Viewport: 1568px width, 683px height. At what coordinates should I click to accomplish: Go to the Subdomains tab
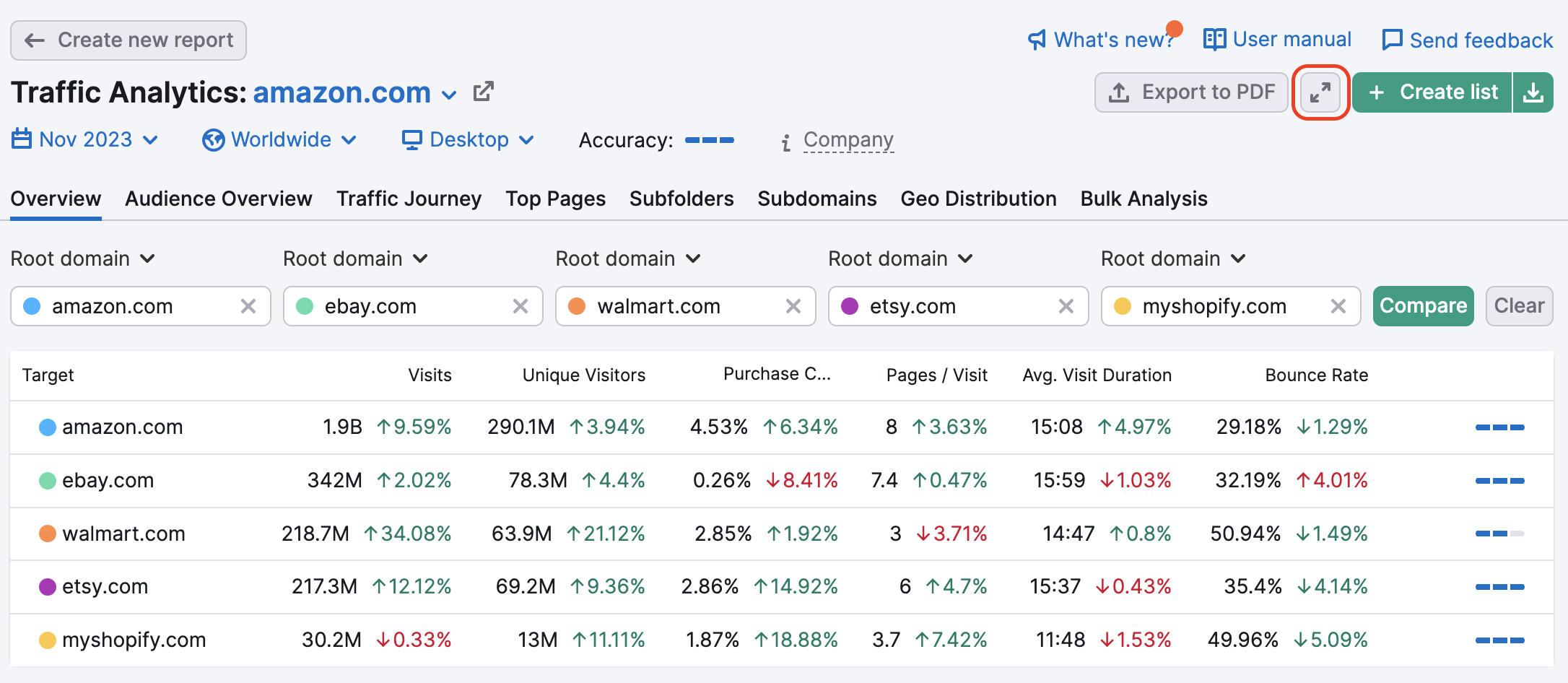tap(817, 199)
